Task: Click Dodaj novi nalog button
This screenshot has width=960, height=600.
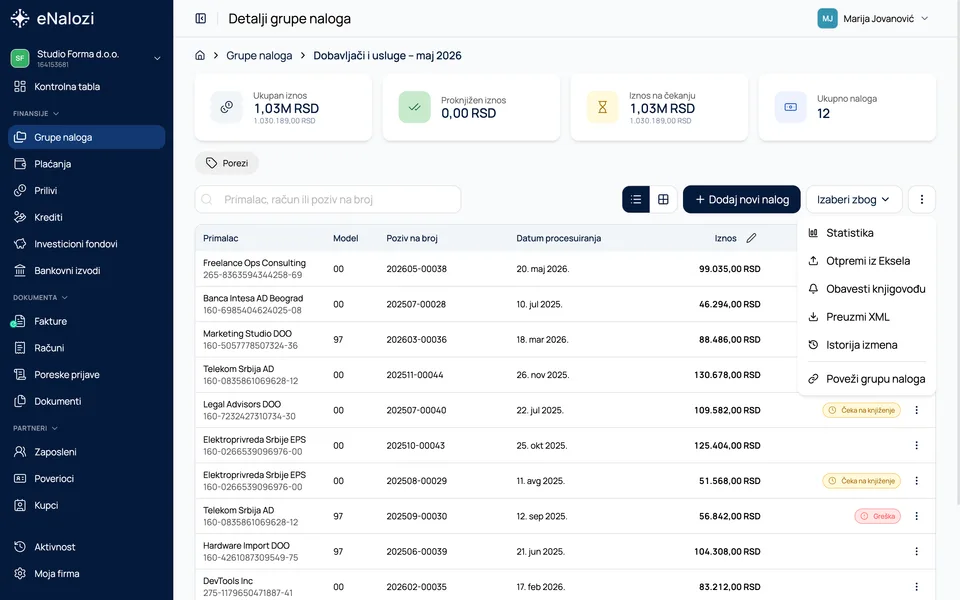Action: point(741,200)
